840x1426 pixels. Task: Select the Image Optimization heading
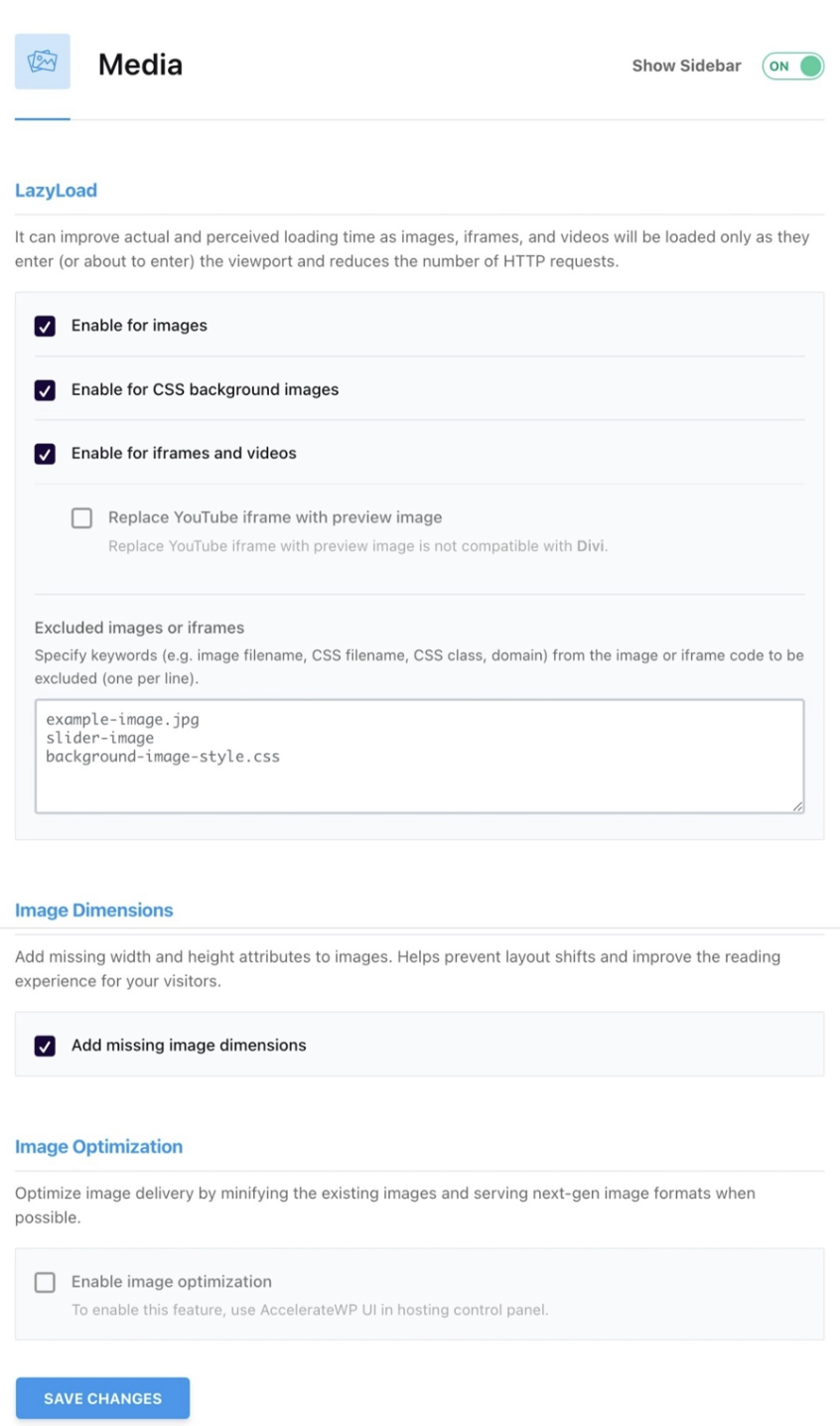[98, 1146]
